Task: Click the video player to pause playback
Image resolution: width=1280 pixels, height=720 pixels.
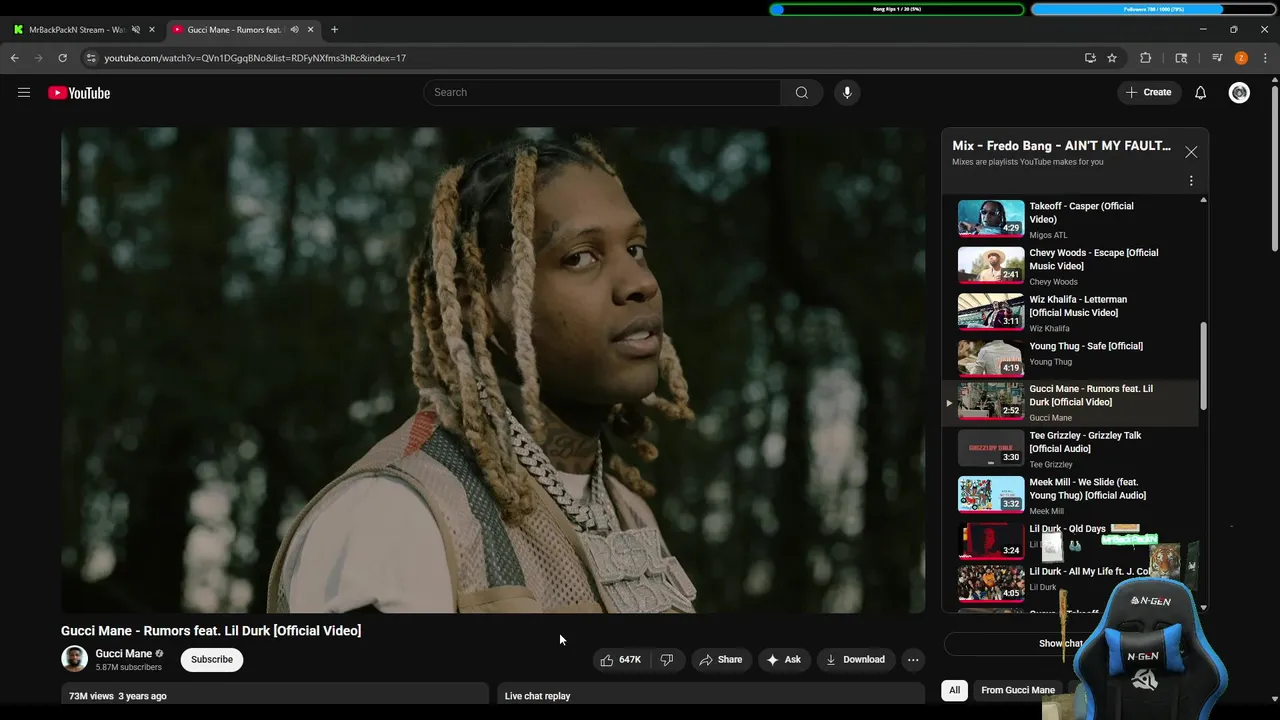Action: [x=493, y=370]
